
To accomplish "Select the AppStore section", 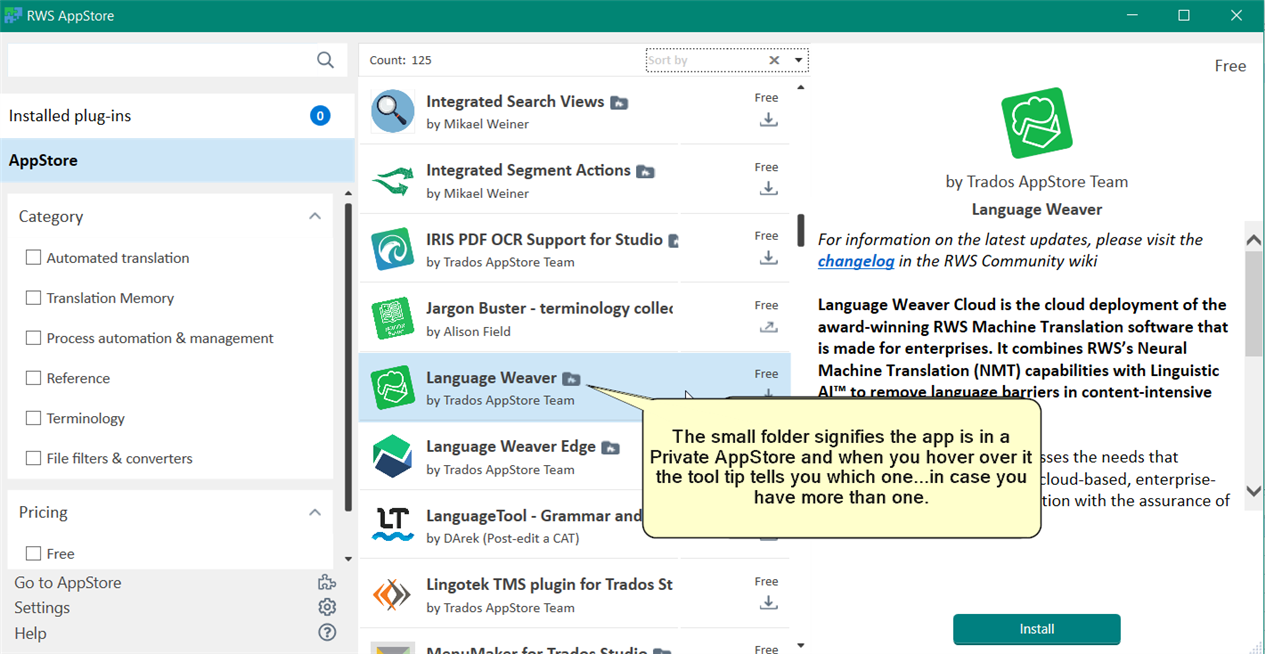I will tap(177, 160).
